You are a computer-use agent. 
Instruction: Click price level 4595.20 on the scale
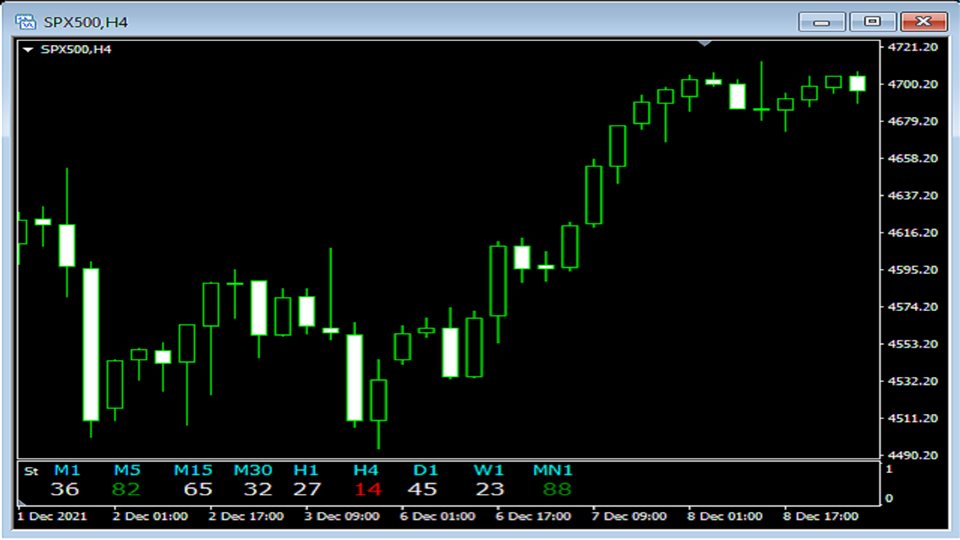913,270
